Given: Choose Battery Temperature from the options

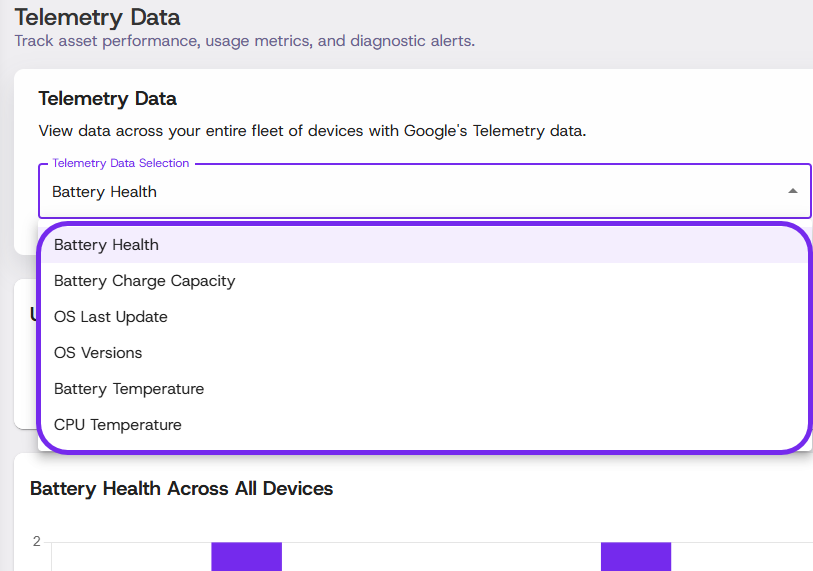Looking at the screenshot, I should (x=128, y=389).
